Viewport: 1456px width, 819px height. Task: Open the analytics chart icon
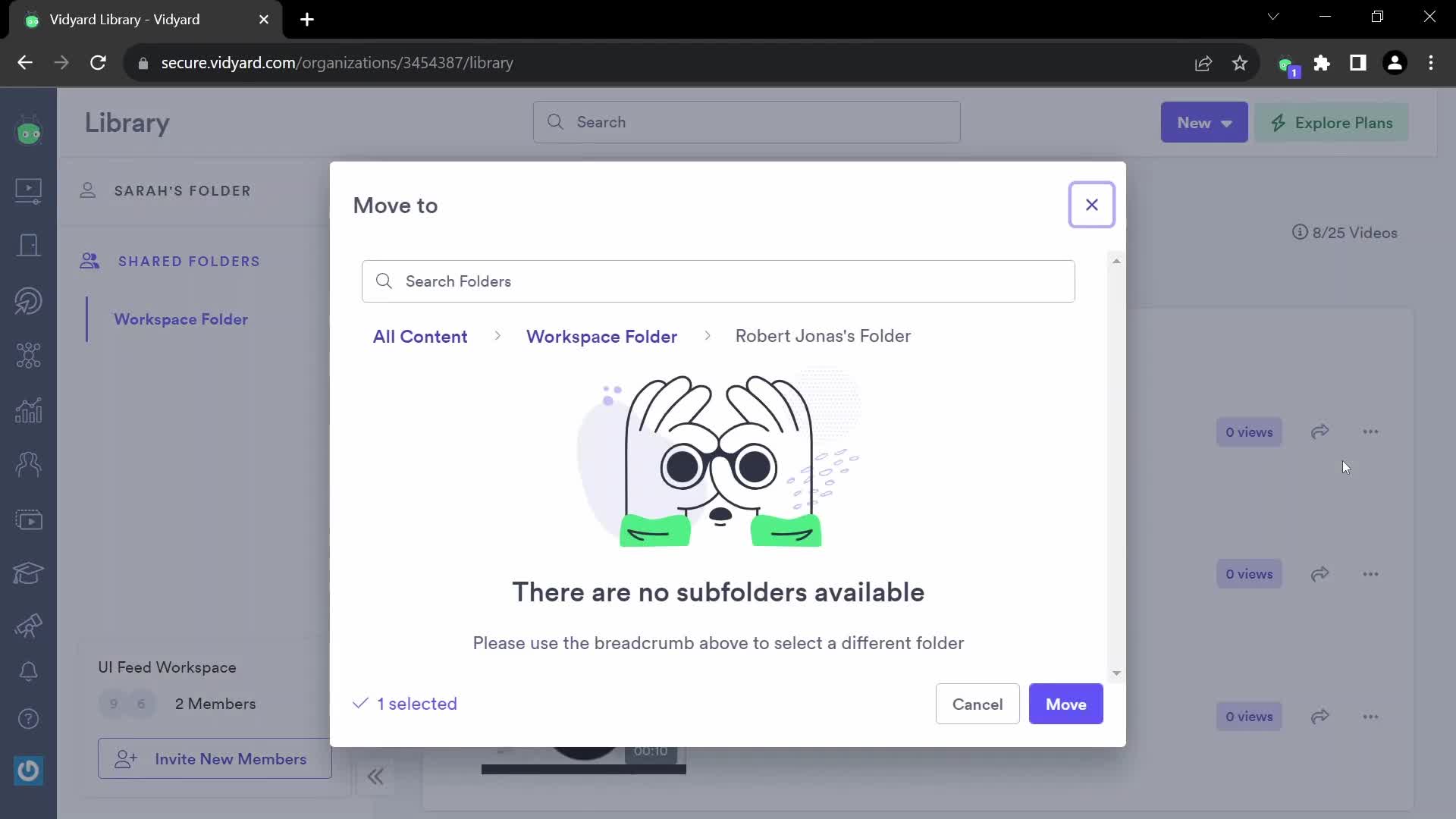pos(29,410)
